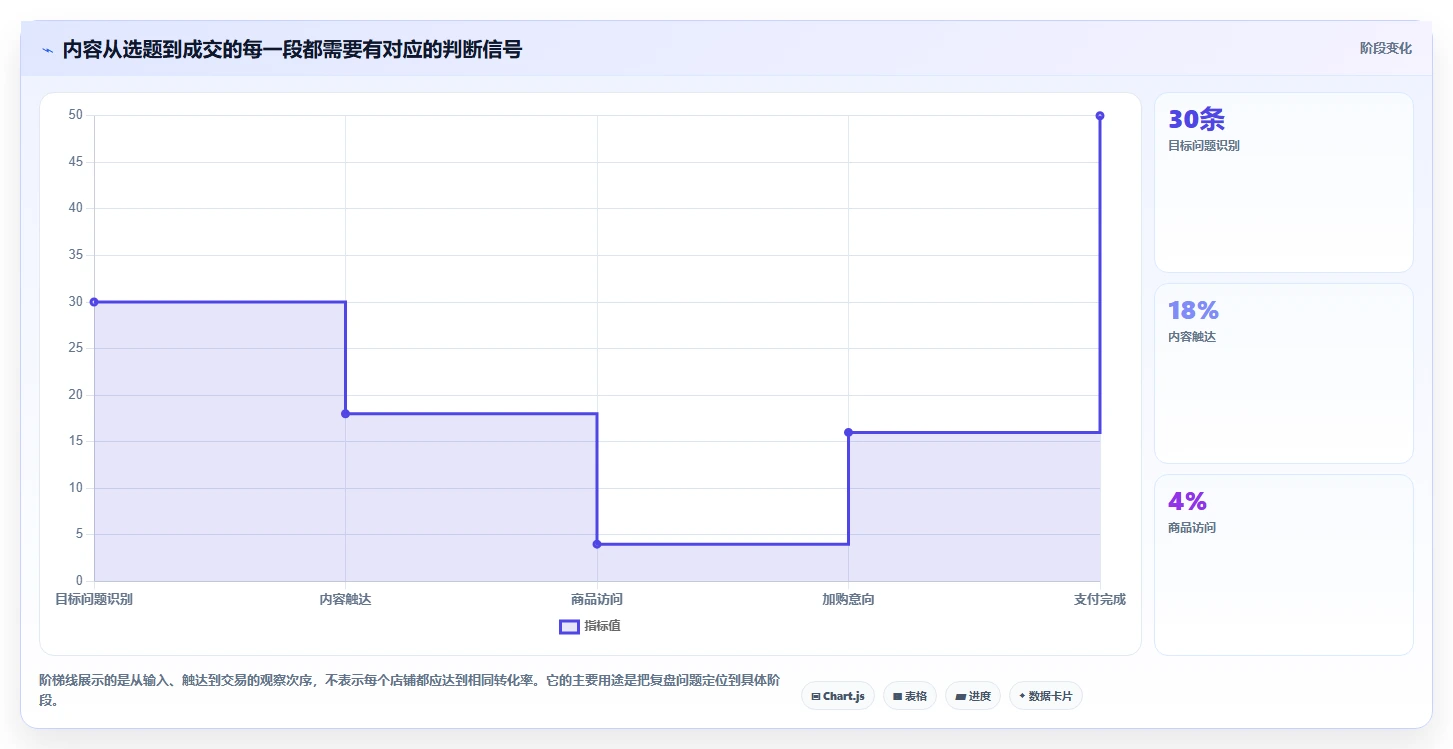Click the lightning icon beside the title
1453x749 pixels.
[48, 49]
